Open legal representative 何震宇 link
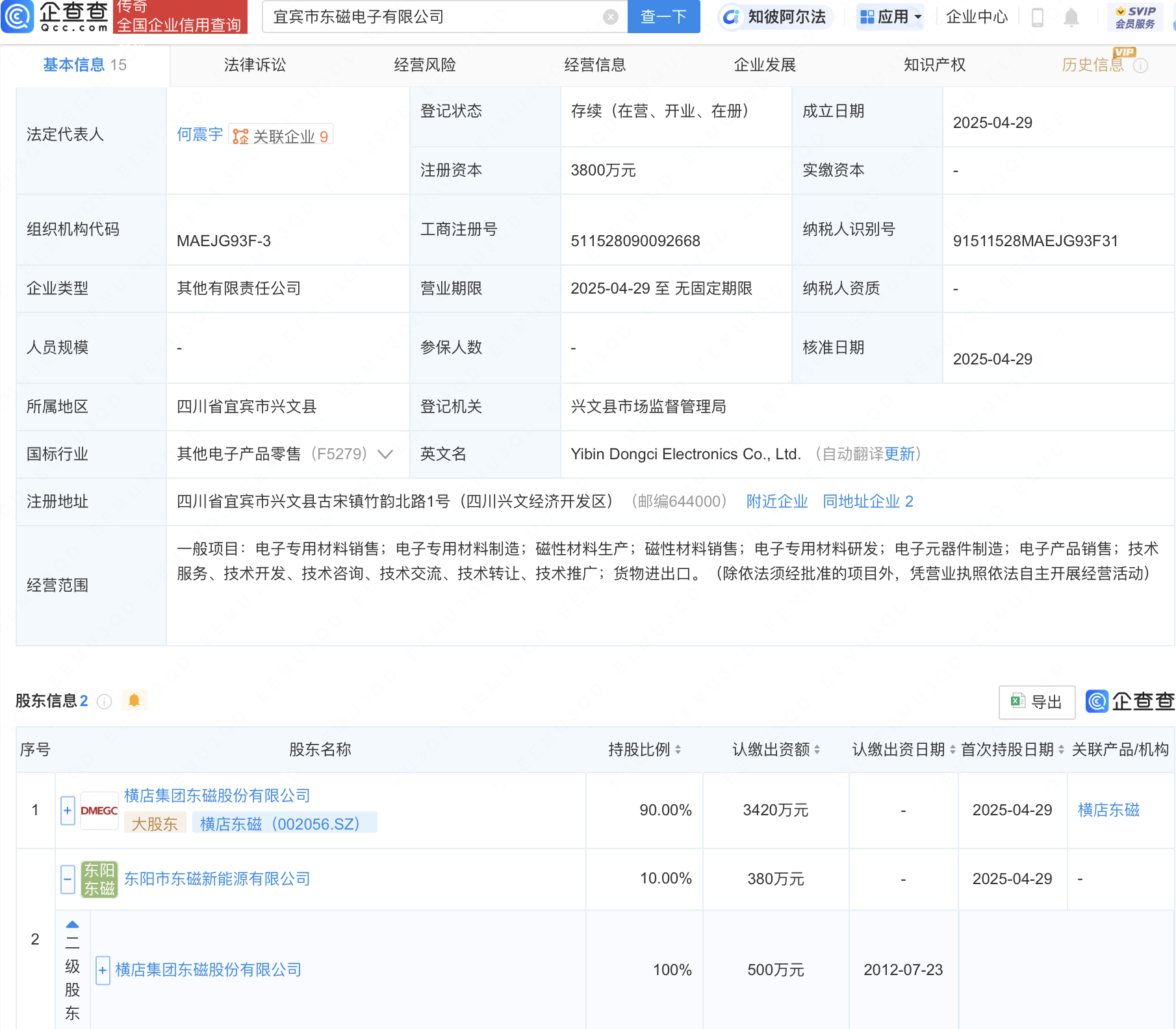The image size is (1176, 1029). [199, 134]
